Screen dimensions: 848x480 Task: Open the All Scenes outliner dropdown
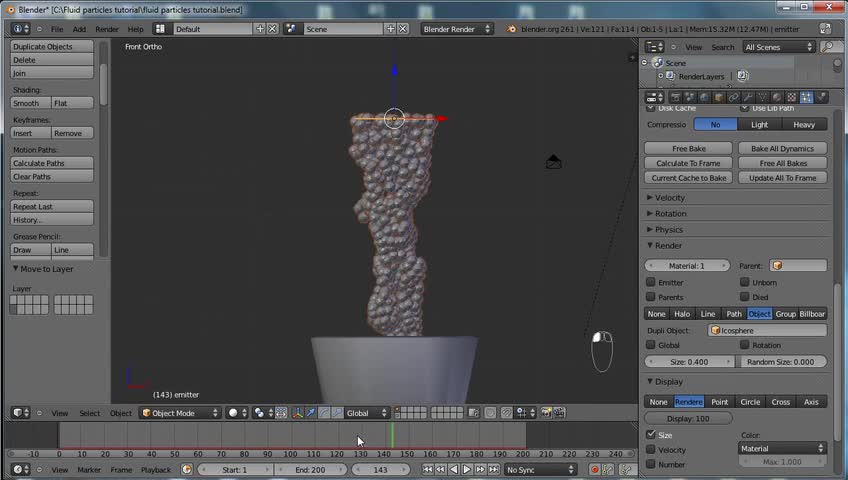coord(779,47)
